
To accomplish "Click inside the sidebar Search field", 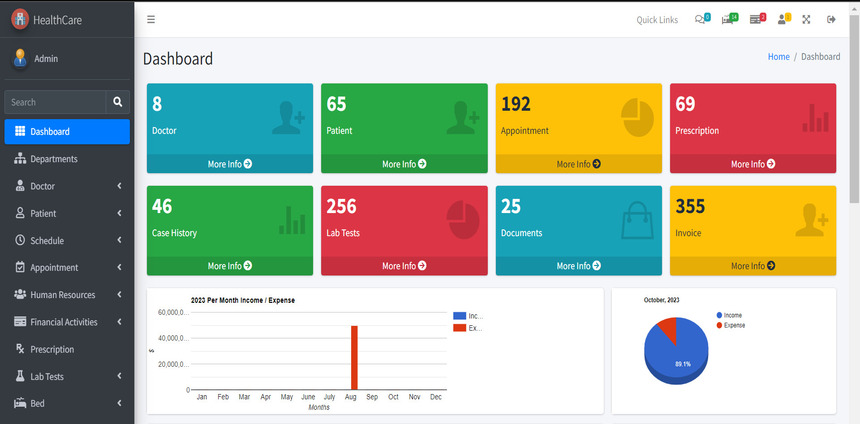I will 55,102.
